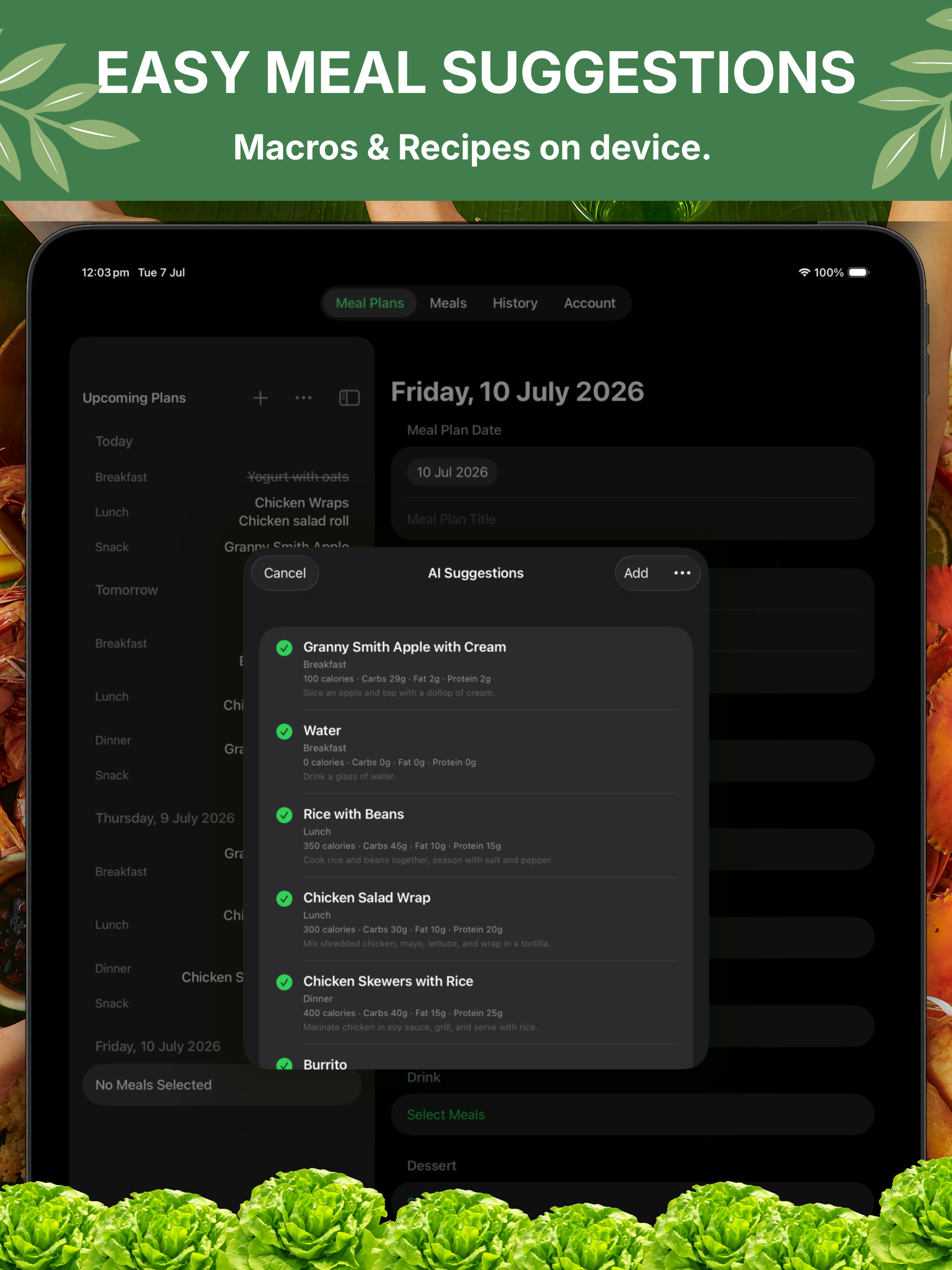Cancel the AI Suggestions dialog
The height and width of the screenshot is (1270, 952).
(285, 573)
